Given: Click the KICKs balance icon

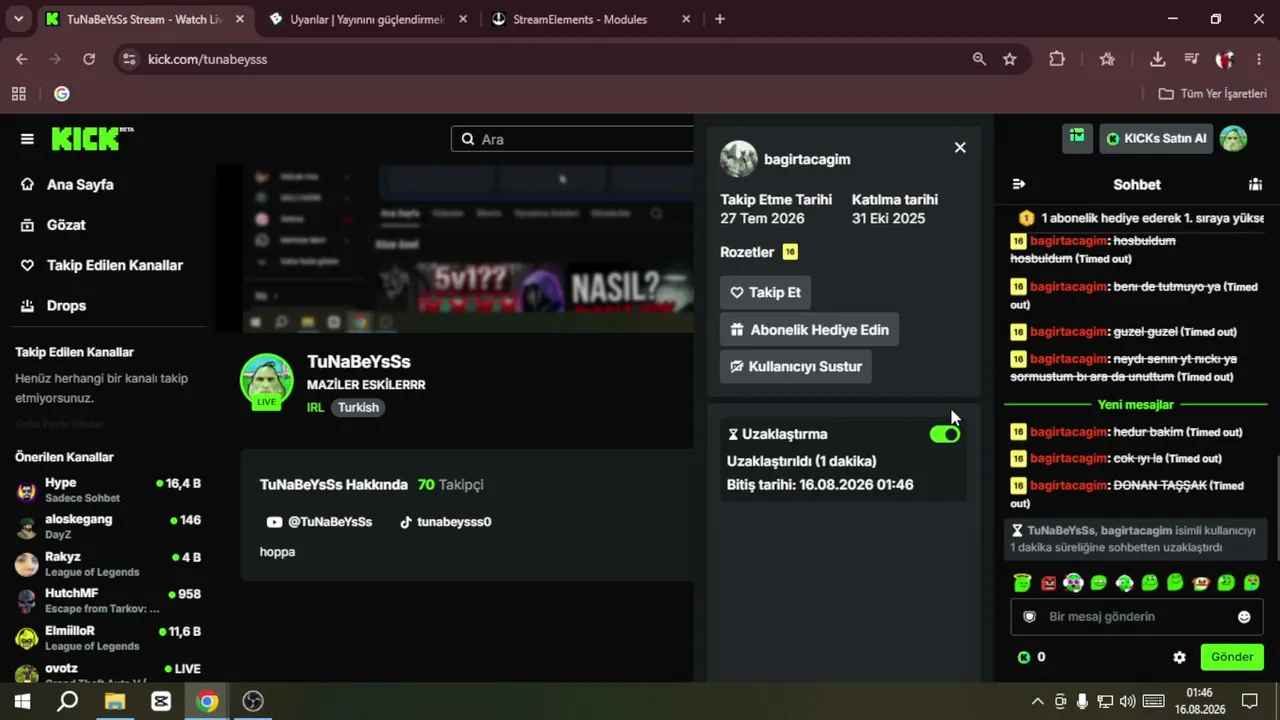Looking at the screenshot, I should [x=1024, y=657].
